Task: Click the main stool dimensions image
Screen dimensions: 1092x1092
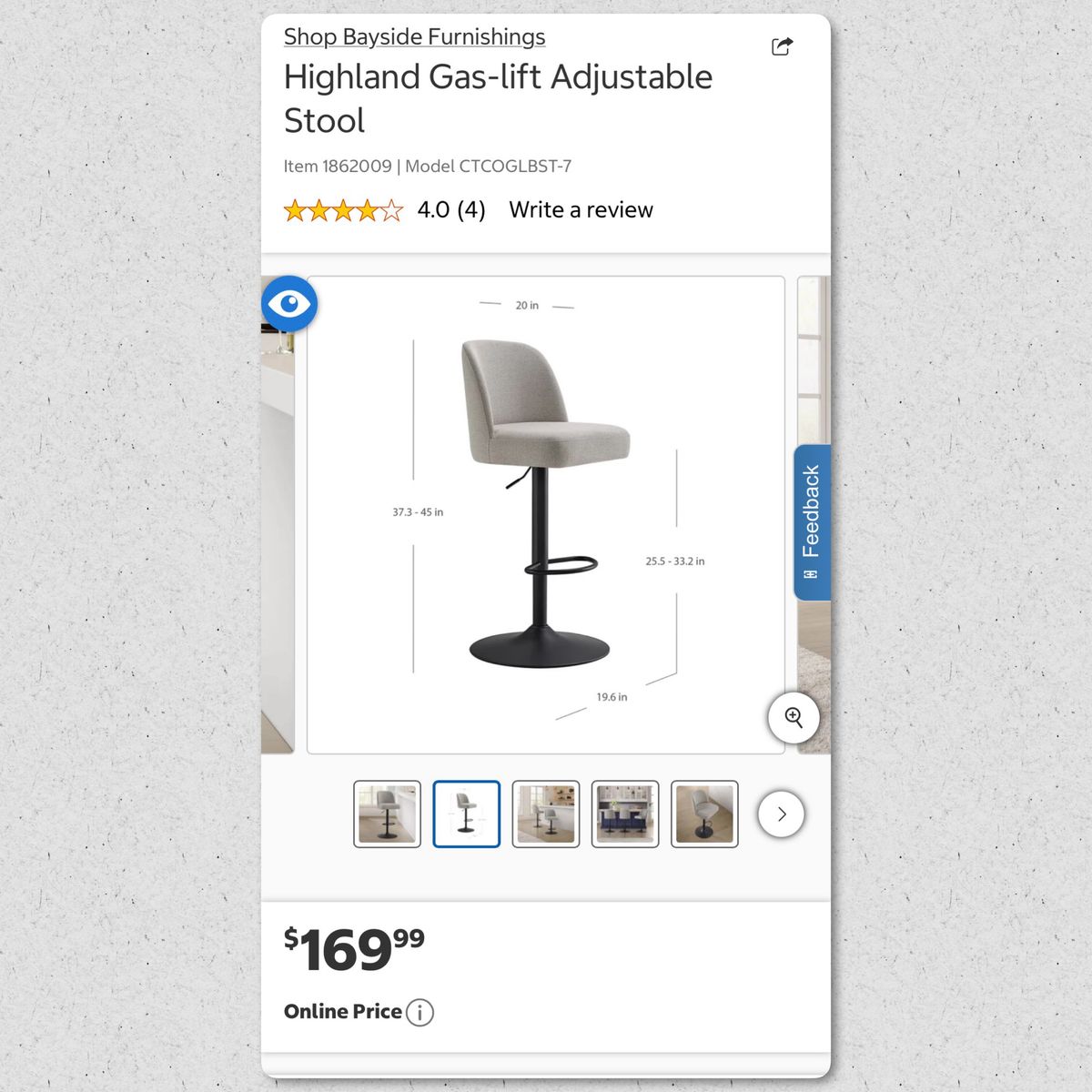Action: [546, 515]
